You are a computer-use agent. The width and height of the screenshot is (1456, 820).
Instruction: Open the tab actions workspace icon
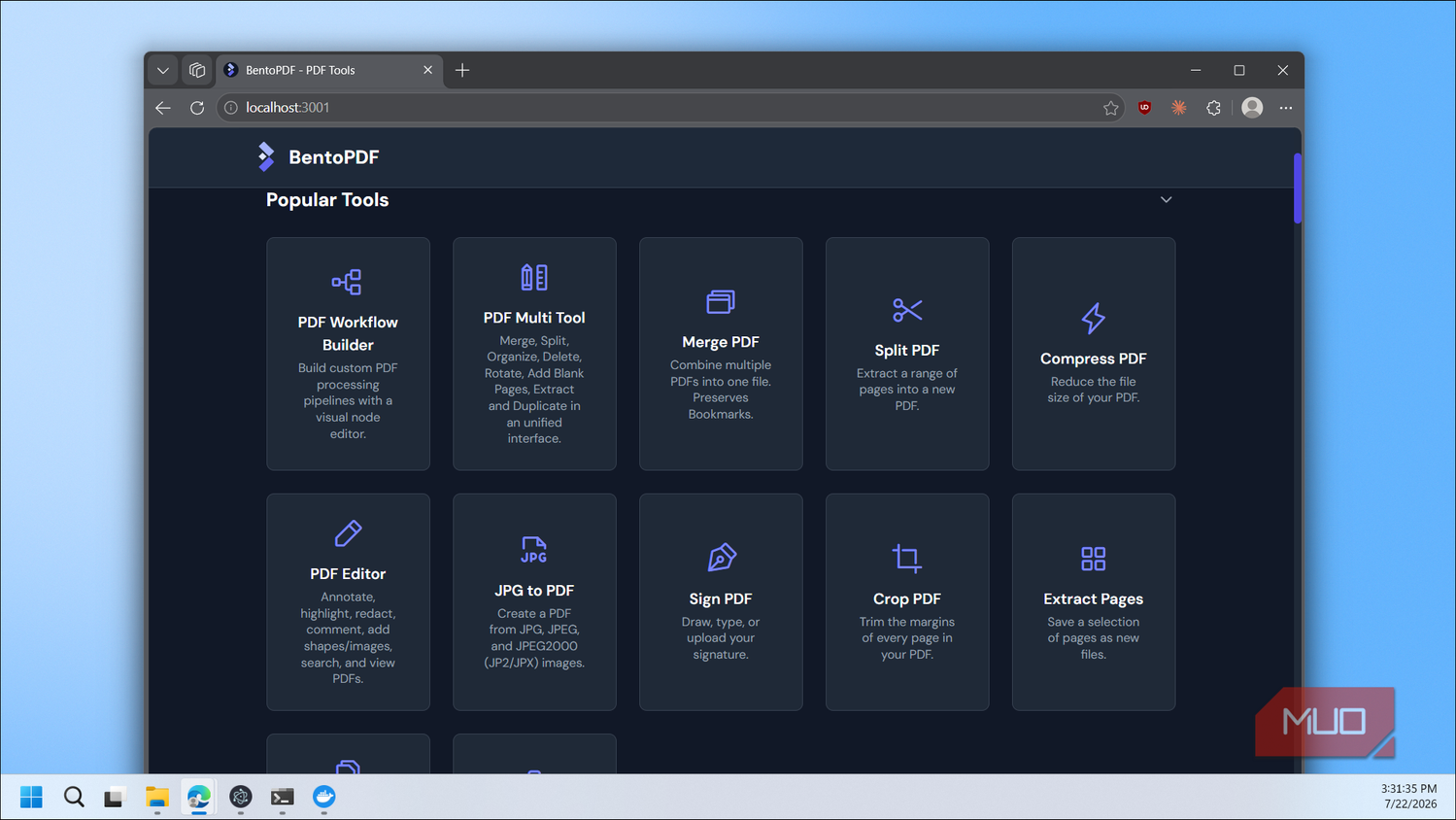(197, 70)
